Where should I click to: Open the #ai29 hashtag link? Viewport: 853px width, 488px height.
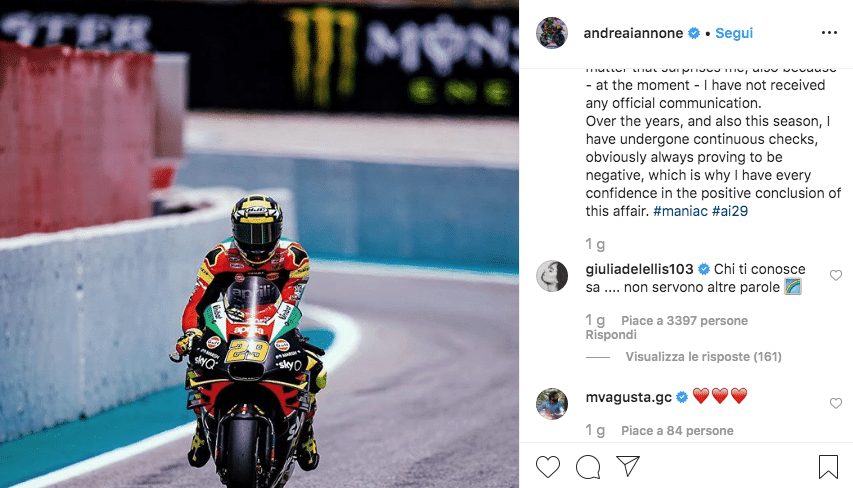click(x=730, y=211)
